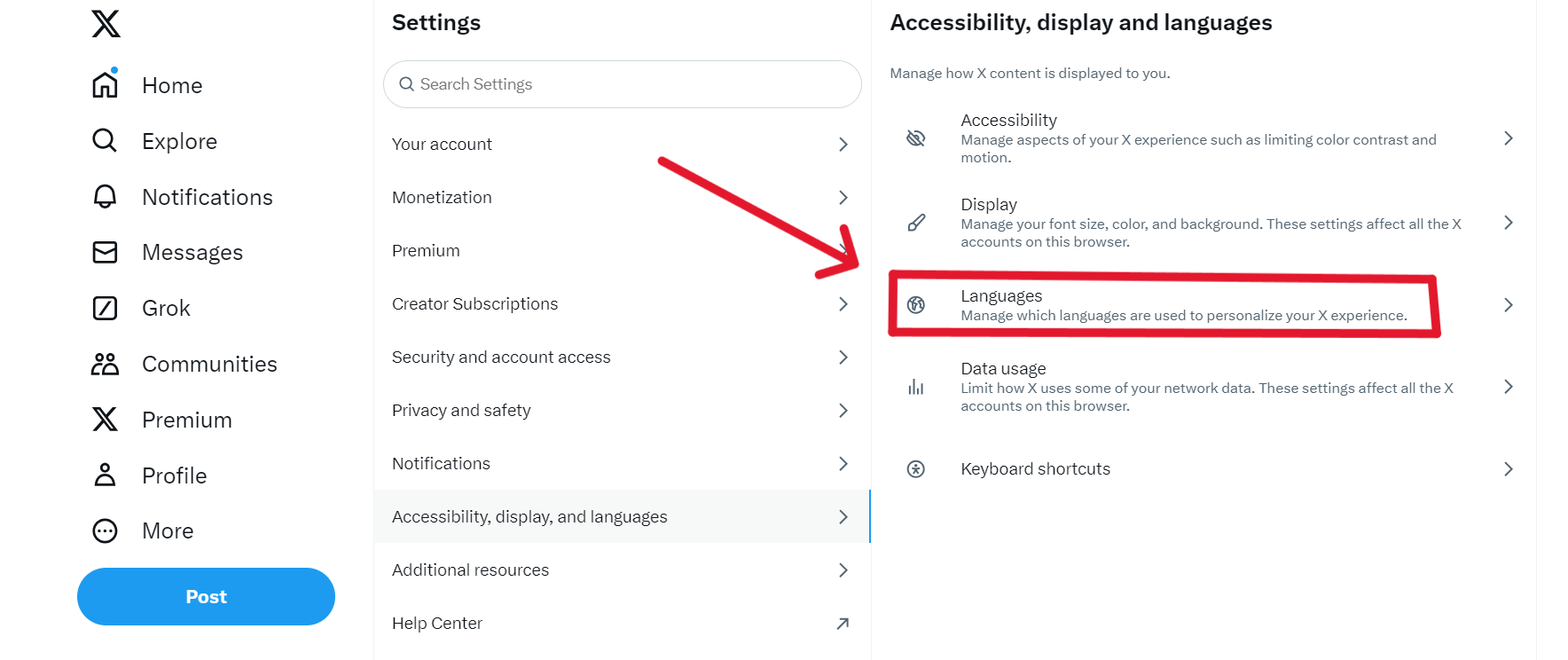
Task: Open the Your account settings item
Action: [621, 144]
